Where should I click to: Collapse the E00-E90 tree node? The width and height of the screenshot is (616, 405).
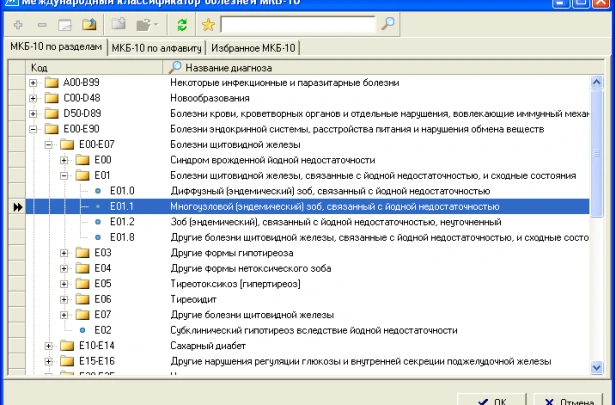(x=33, y=129)
